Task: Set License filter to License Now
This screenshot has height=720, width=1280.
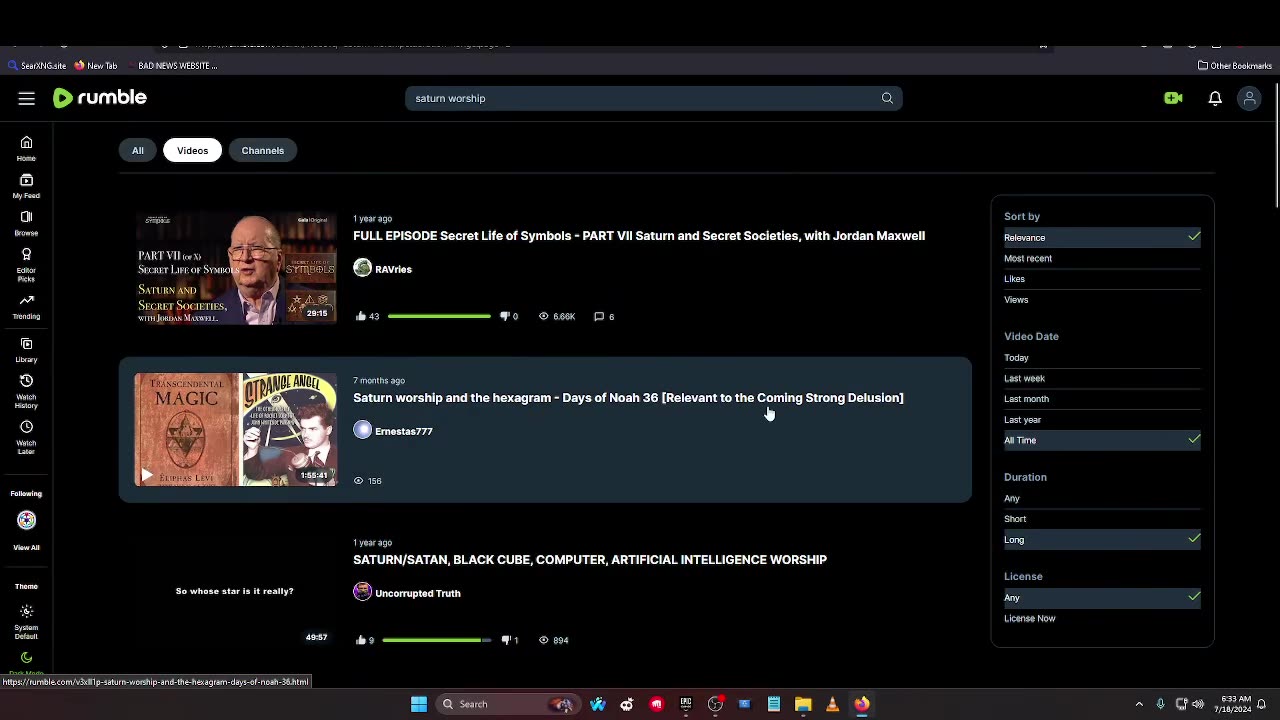Action: point(1102,618)
